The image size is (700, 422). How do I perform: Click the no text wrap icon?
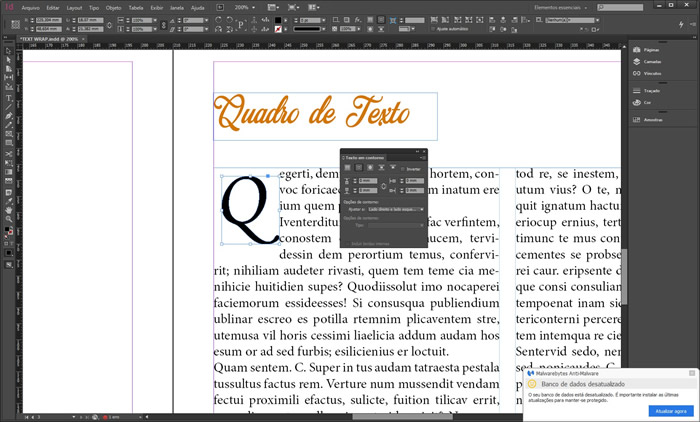347,168
